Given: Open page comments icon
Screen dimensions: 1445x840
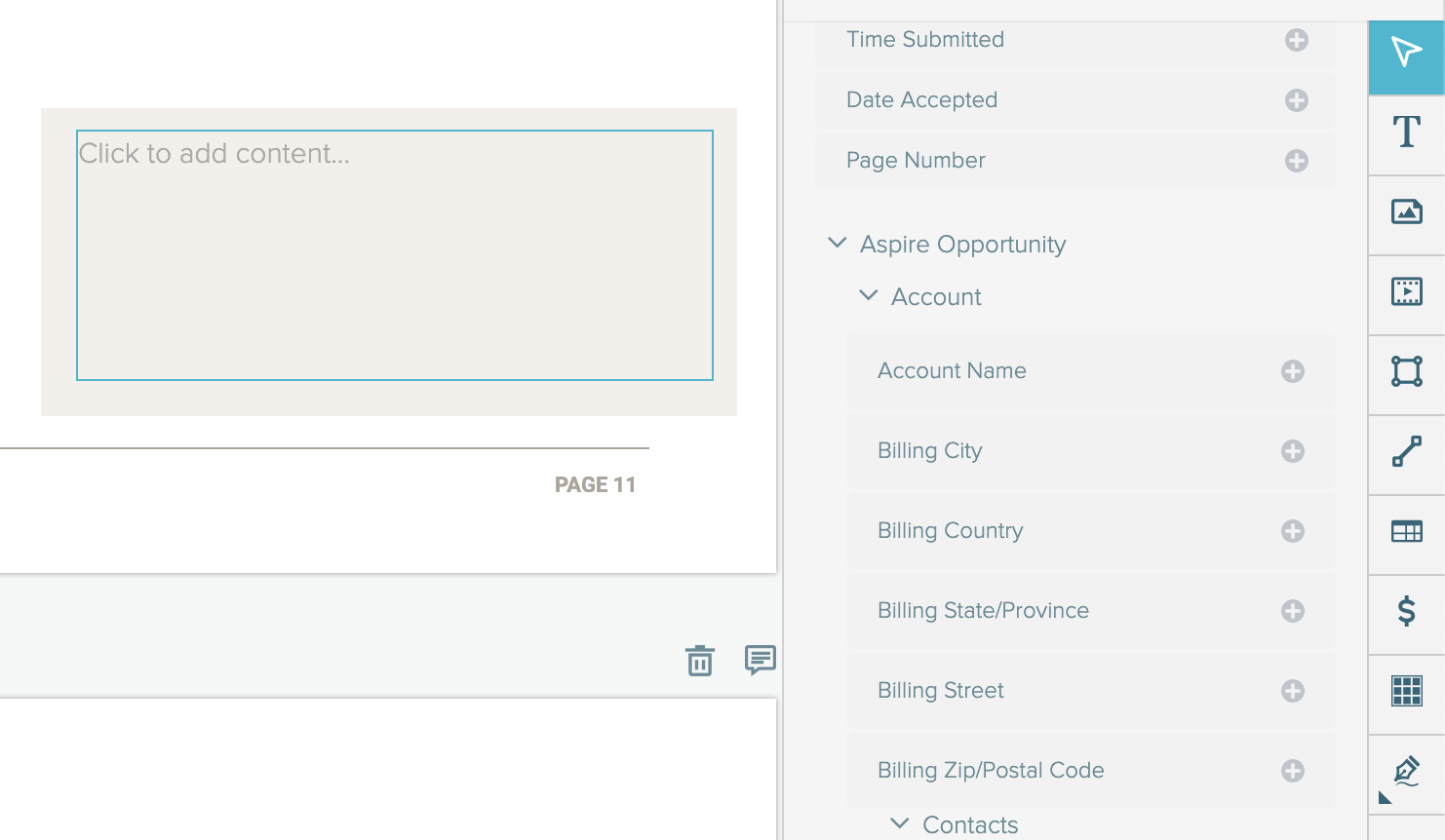Looking at the screenshot, I should tap(760, 660).
